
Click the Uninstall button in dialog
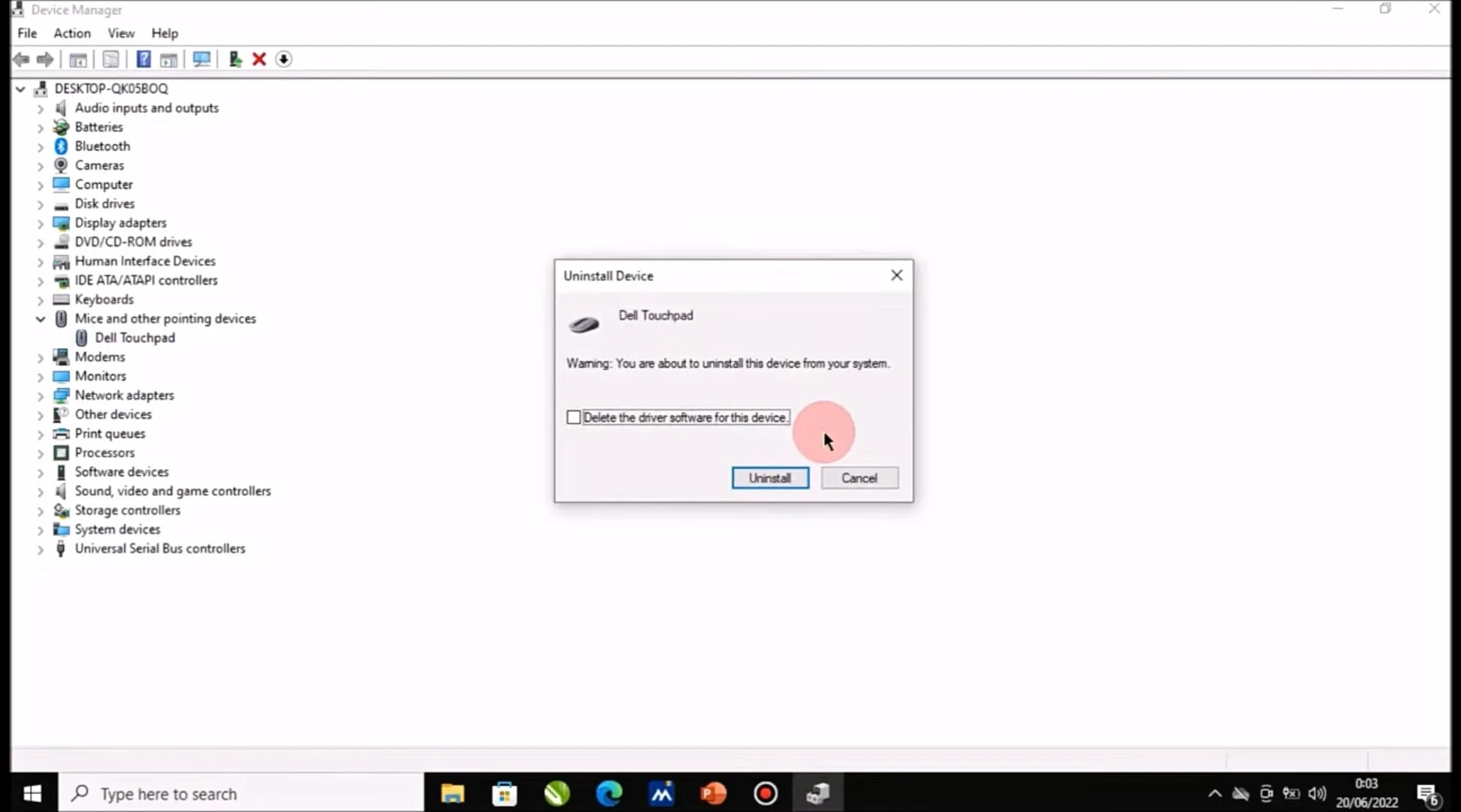770,478
